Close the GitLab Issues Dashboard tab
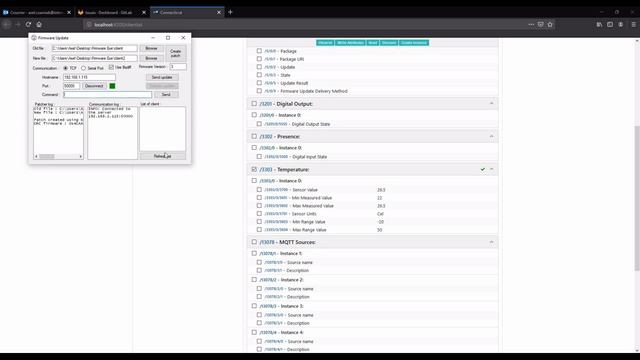640x360 pixels. [144, 13]
